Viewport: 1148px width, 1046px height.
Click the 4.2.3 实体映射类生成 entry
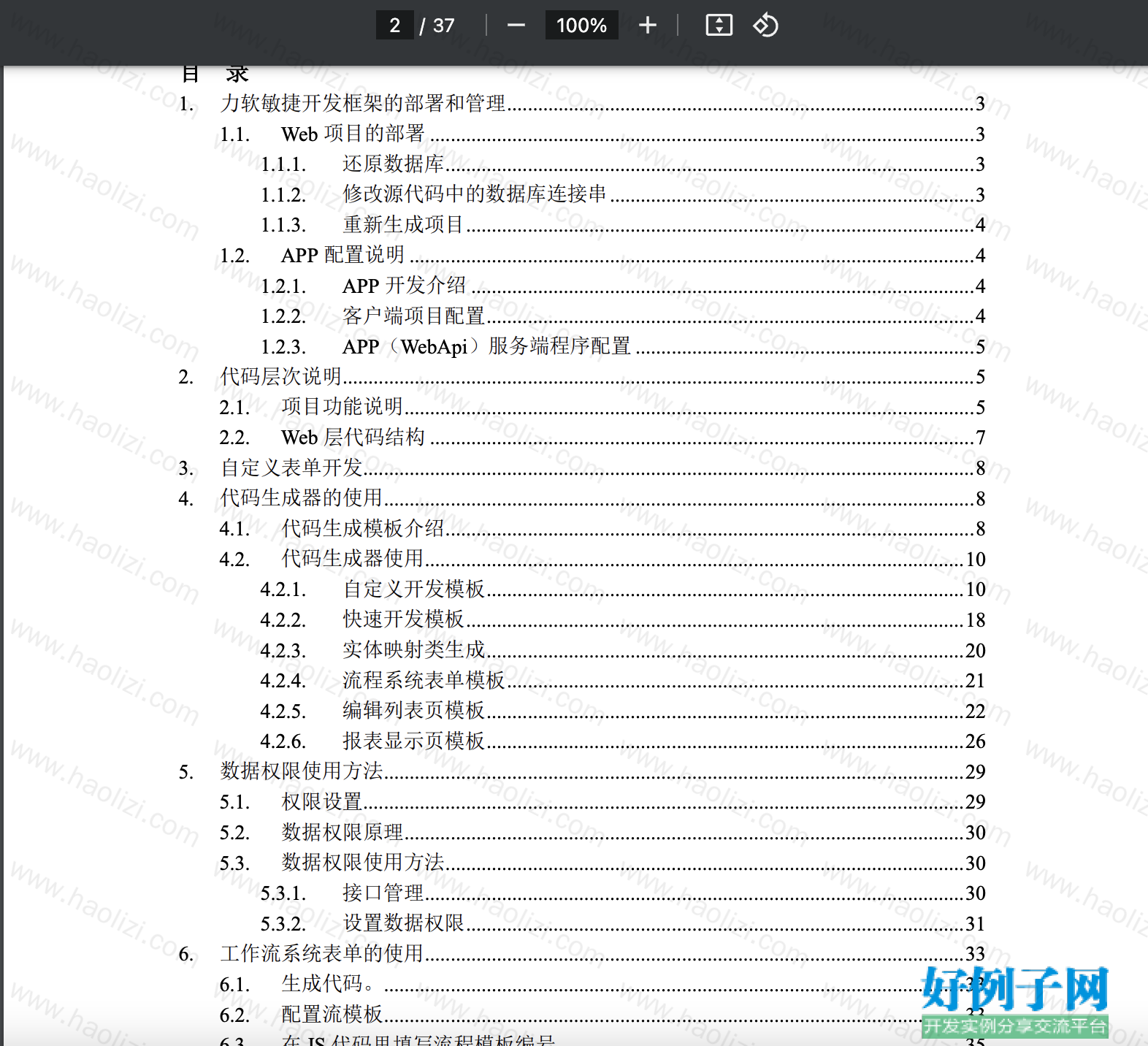point(623,651)
